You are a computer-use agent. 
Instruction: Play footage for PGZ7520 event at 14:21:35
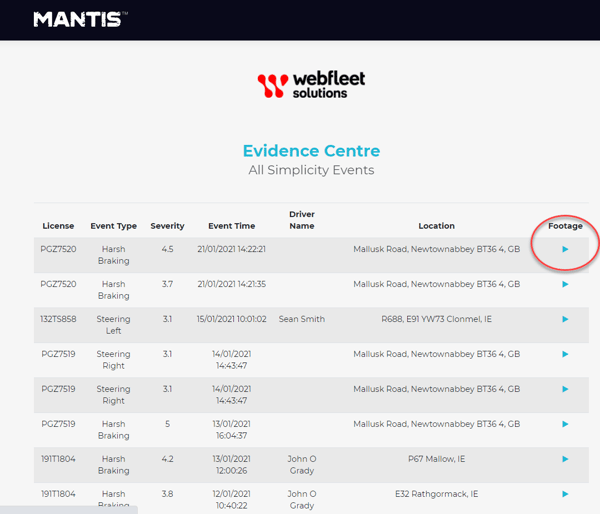tap(565, 284)
